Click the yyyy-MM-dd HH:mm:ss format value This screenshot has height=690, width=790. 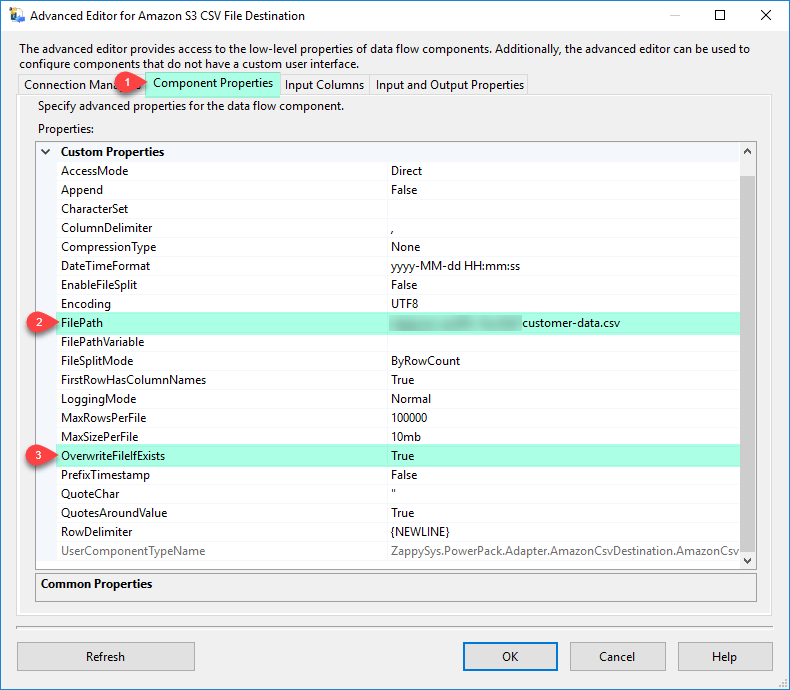pyautogui.click(x=455, y=265)
